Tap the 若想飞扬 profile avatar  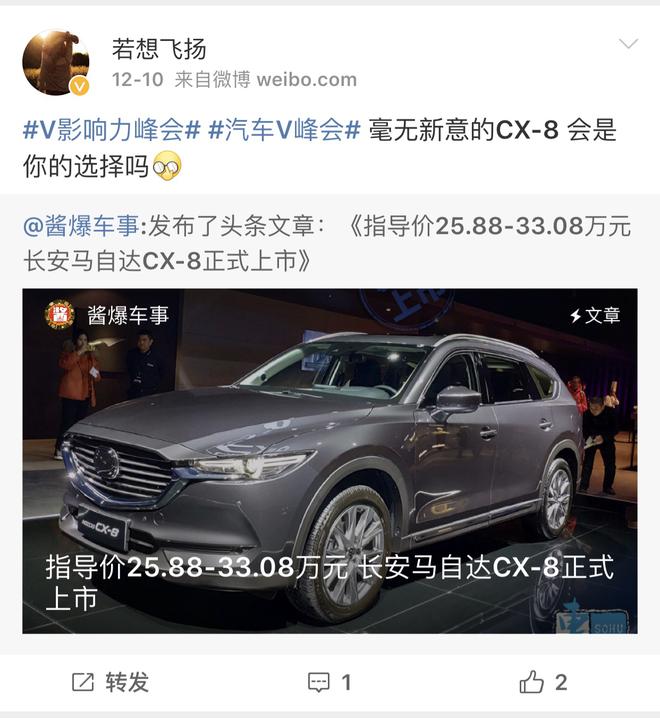click(x=56, y=63)
